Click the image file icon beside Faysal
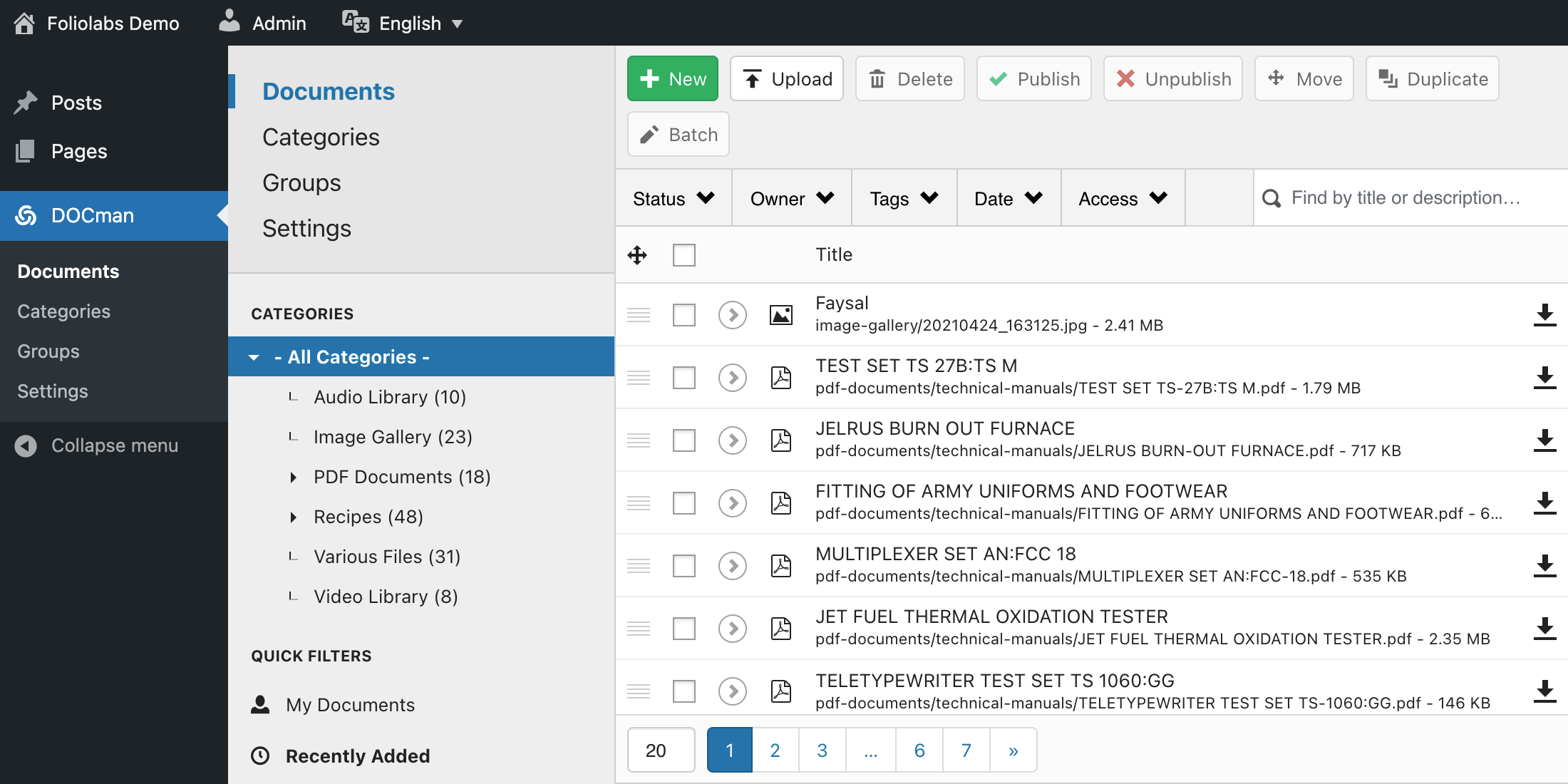 [781, 314]
